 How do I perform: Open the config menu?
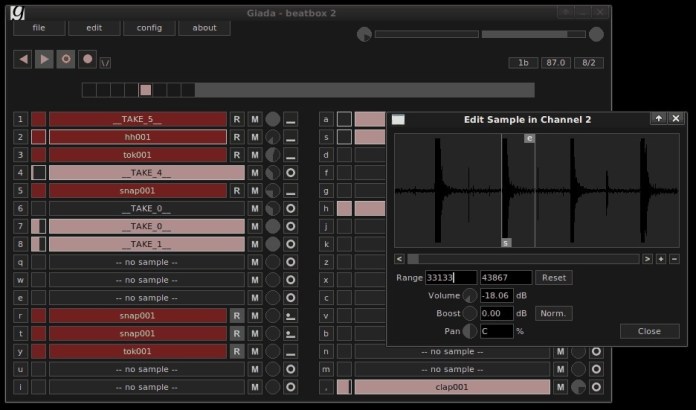149,28
